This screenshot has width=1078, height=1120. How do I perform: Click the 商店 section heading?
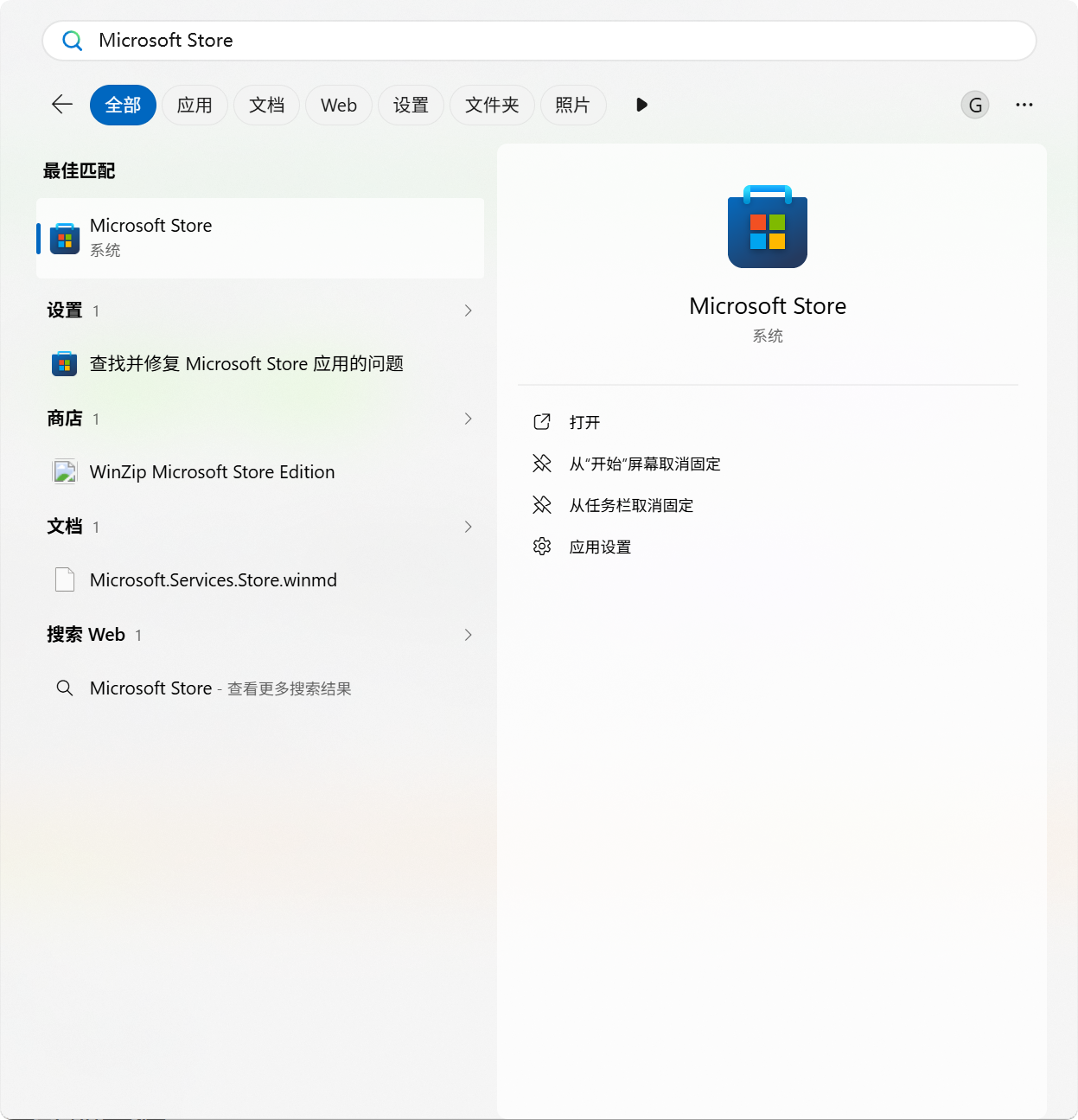65,419
